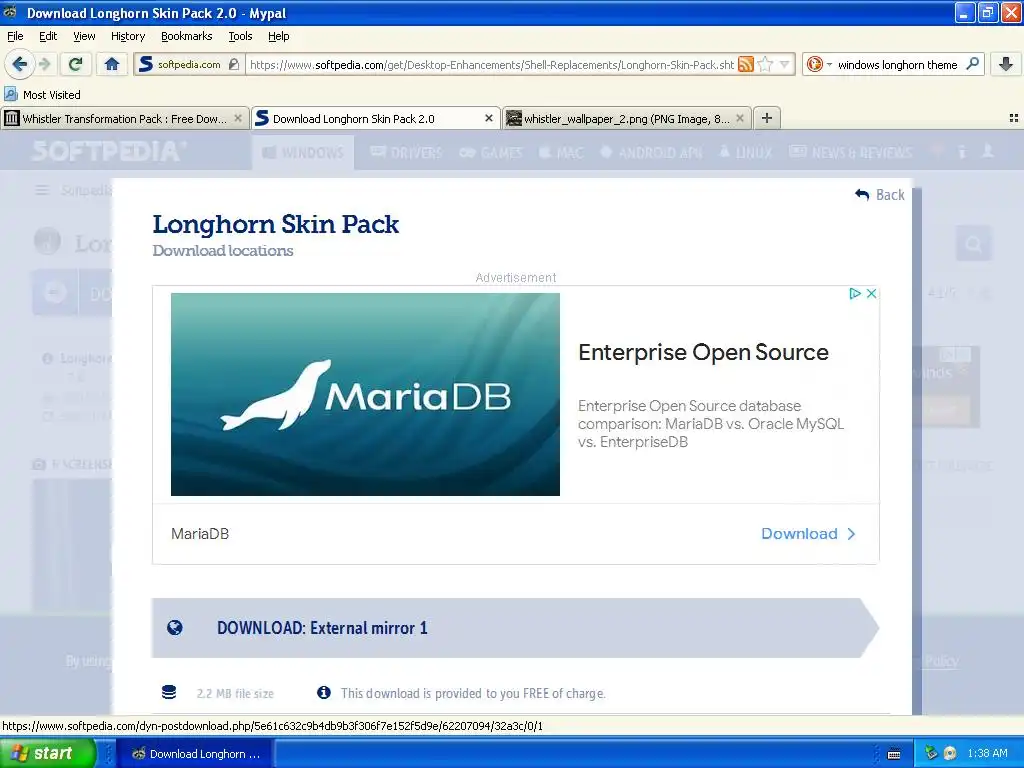Click the globe icon beside External mirror 1
Screen dimensions: 1024x768
(x=174, y=628)
